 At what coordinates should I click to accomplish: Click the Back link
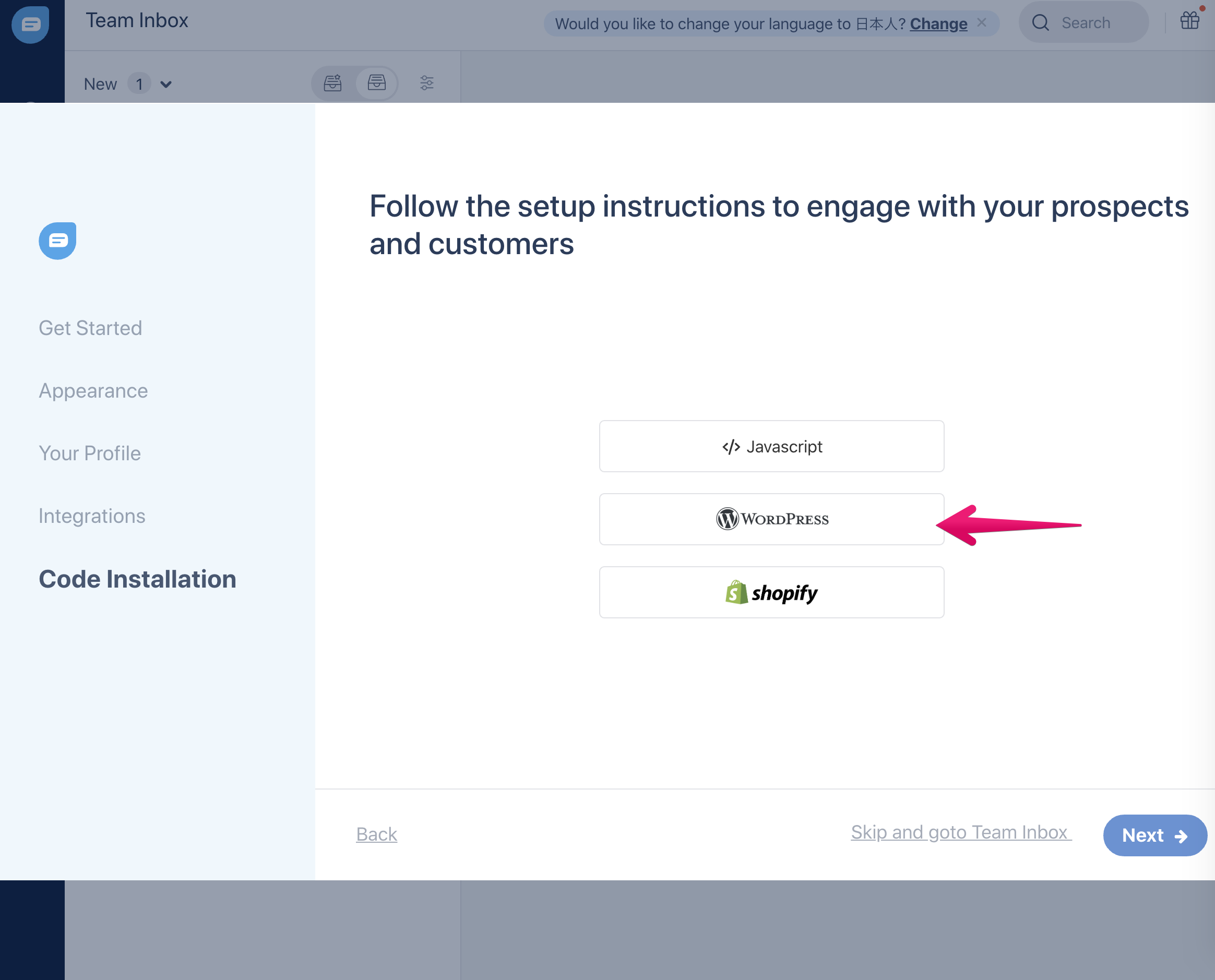pyautogui.click(x=377, y=834)
